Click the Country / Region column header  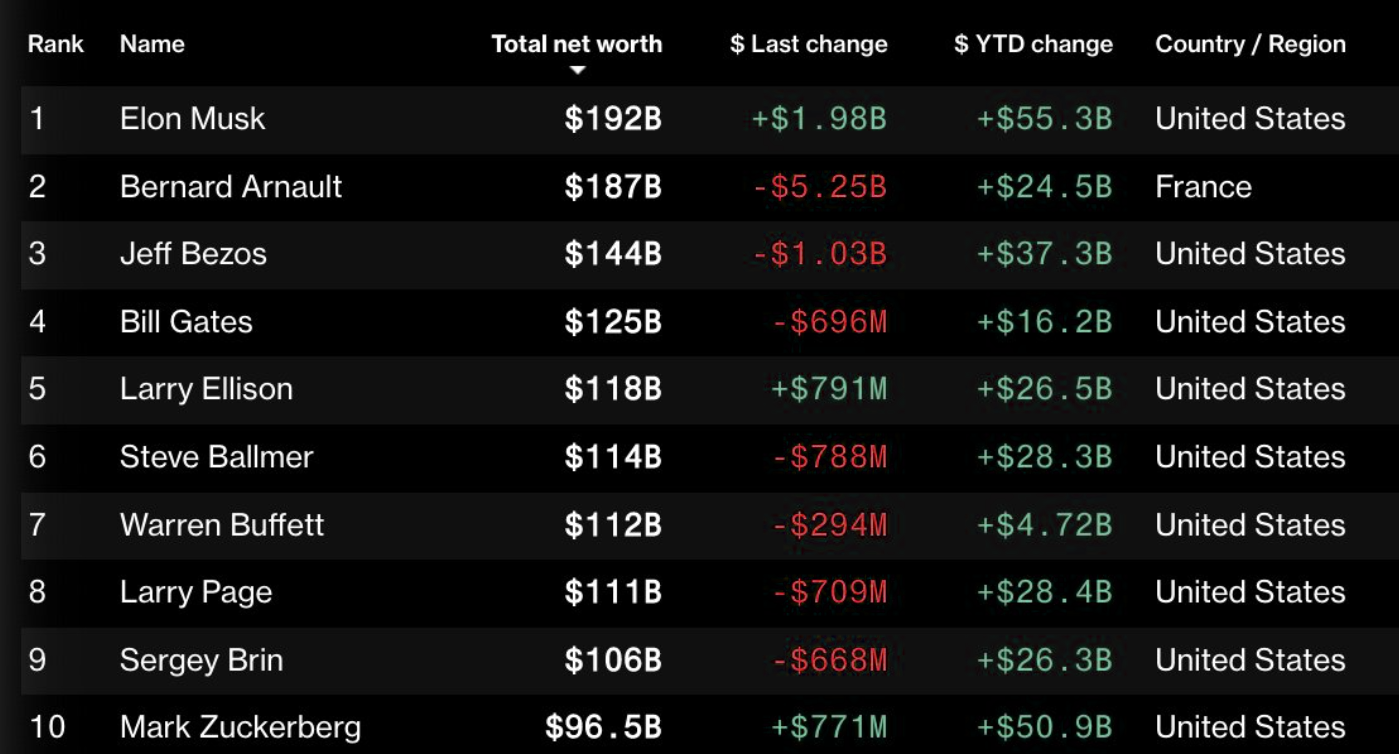(1250, 44)
